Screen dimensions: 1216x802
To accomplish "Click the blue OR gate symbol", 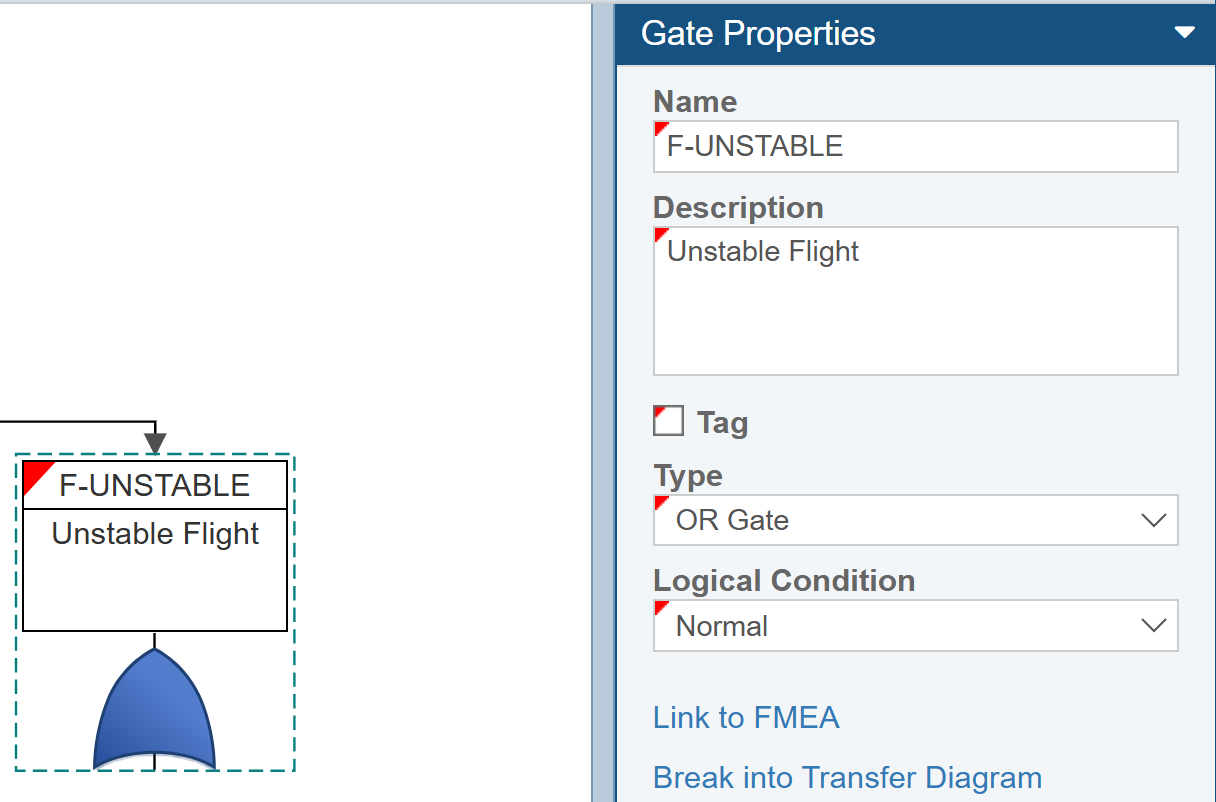I will pos(154,712).
